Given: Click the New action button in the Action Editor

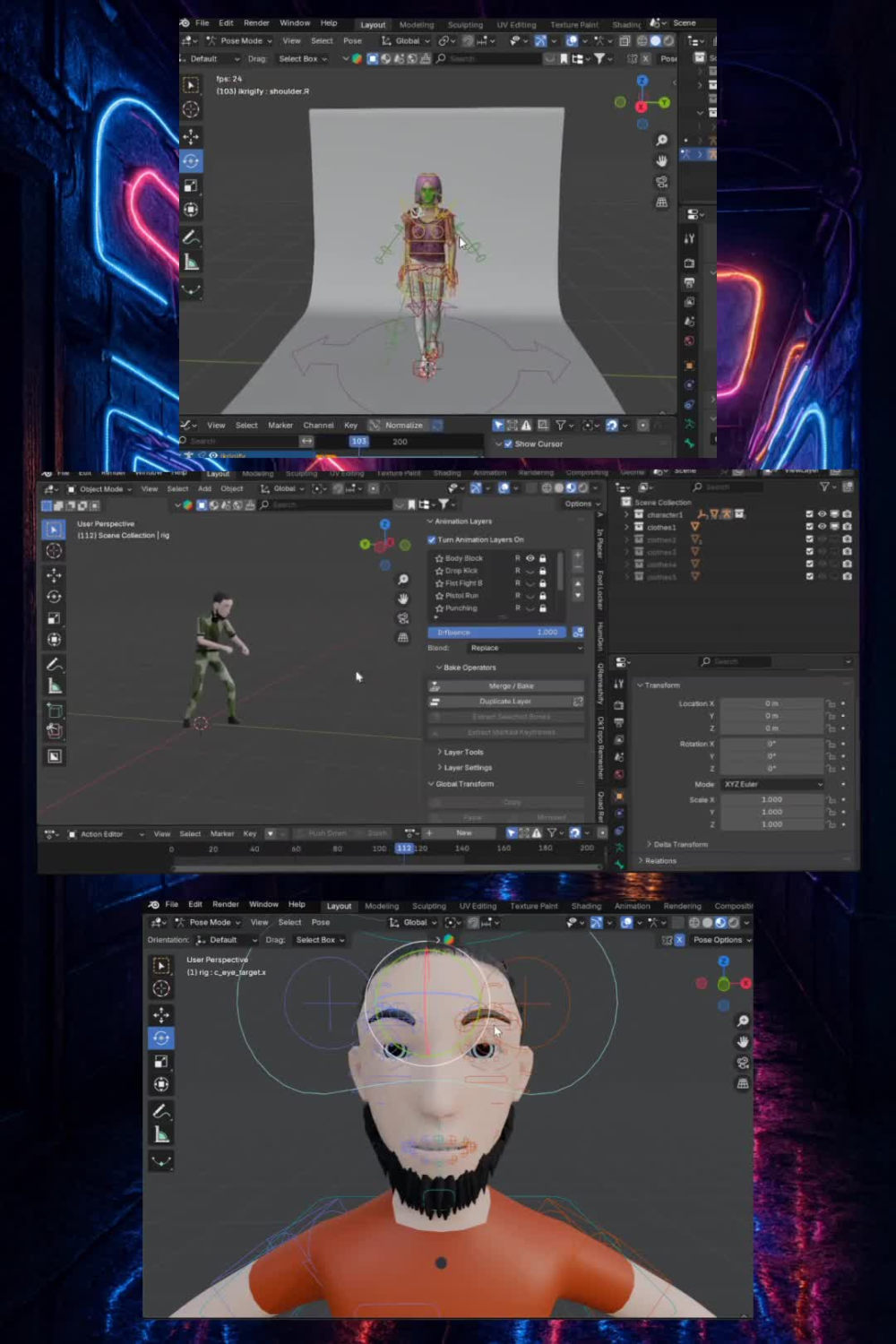Looking at the screenshot, I should 464,833.
